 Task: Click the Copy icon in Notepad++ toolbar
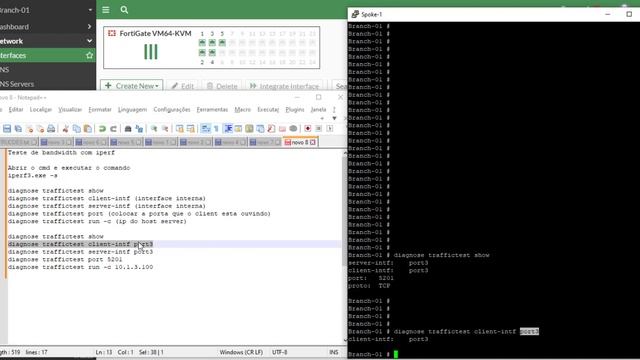pyautogui.click(x=76, y=129)
